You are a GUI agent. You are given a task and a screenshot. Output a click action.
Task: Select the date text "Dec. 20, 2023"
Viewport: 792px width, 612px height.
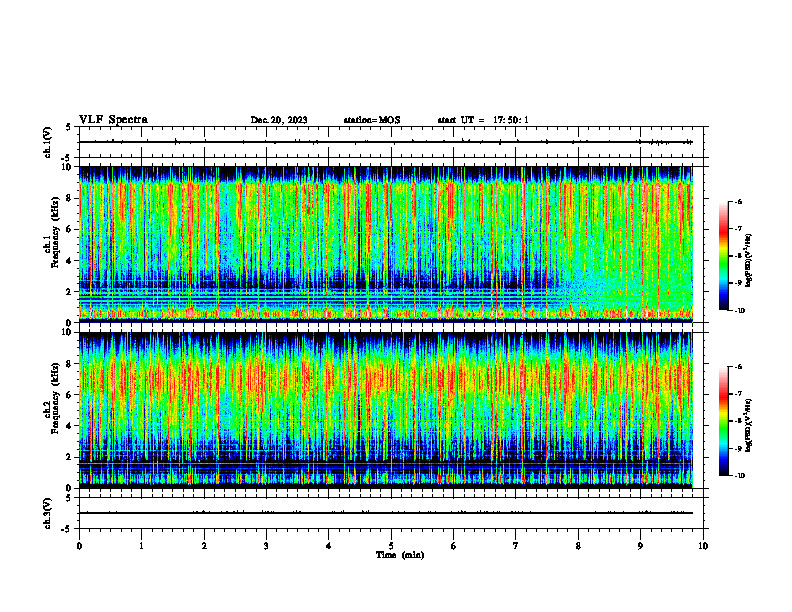pos(279,120)
